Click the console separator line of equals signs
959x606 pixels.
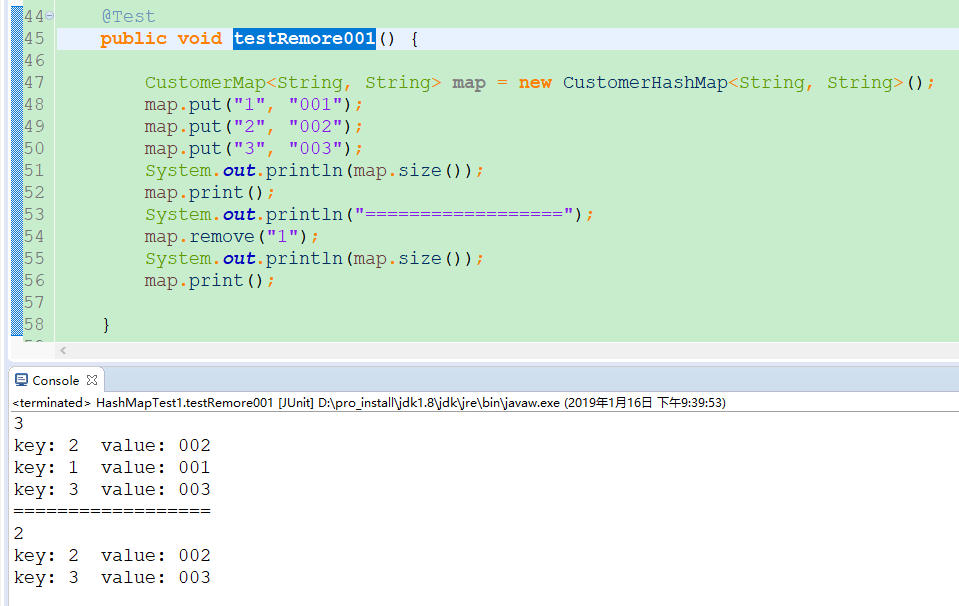pos(112,511)
